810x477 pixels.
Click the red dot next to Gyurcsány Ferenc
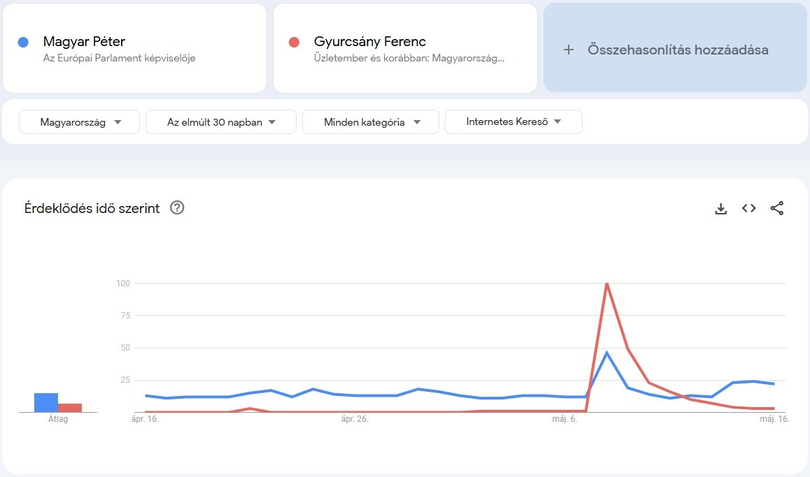point(294,42)
